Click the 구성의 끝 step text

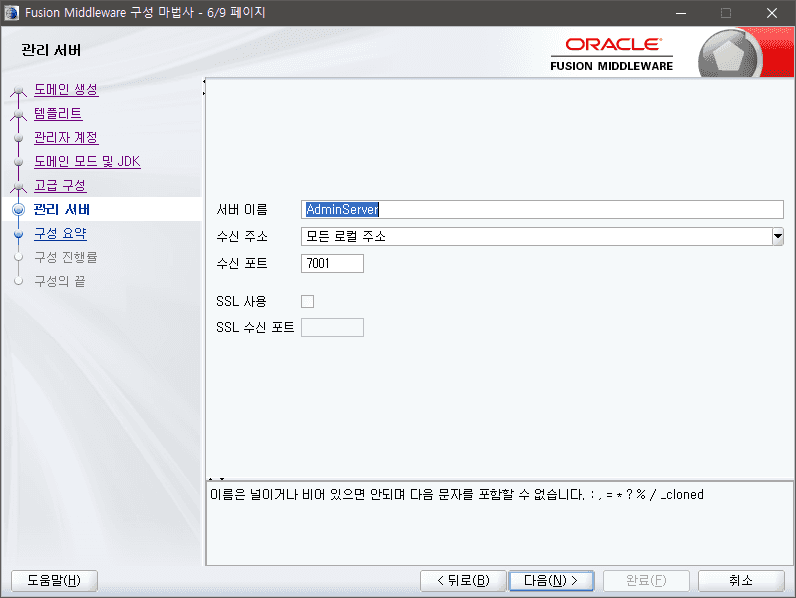click(60, 281)
